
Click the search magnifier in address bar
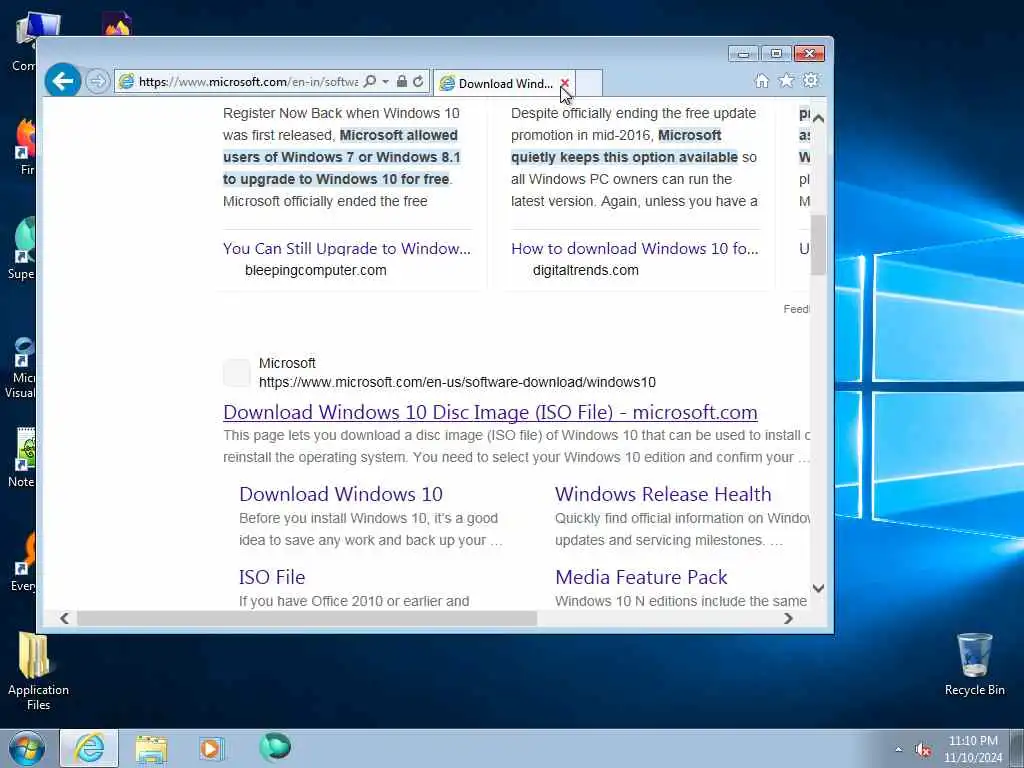click(x=370, y=82)
